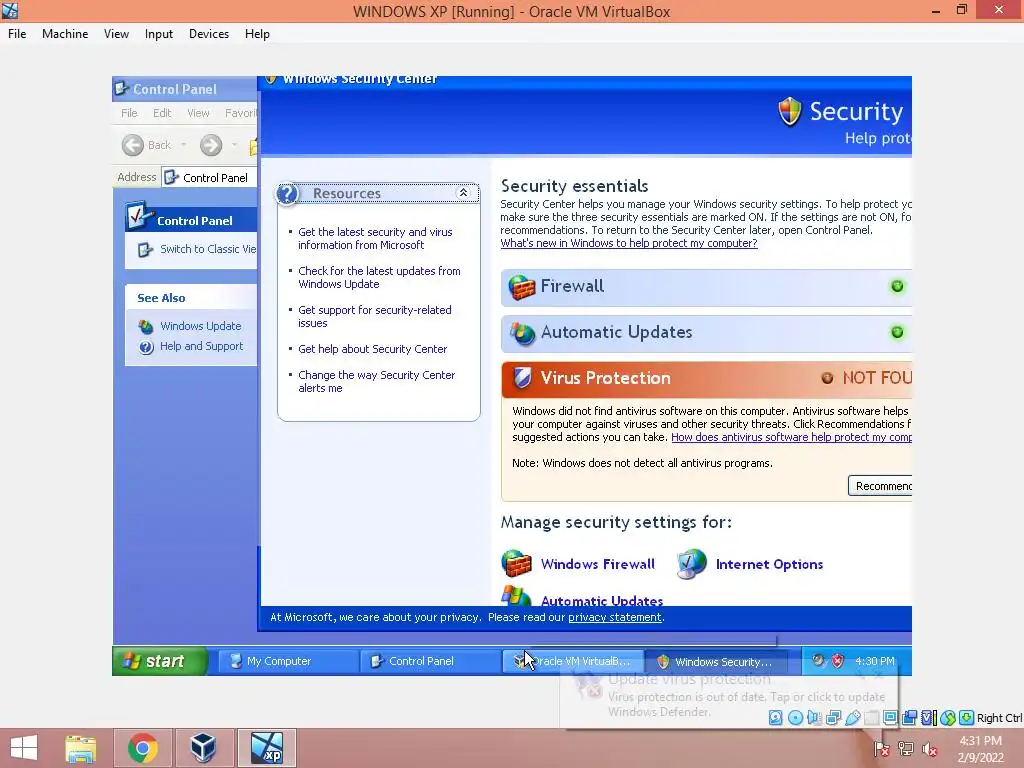1024x768 pixels.
Task: Click VirtualBox optical disk status icon
Action: pyautogui.click(x=795, y=718)
